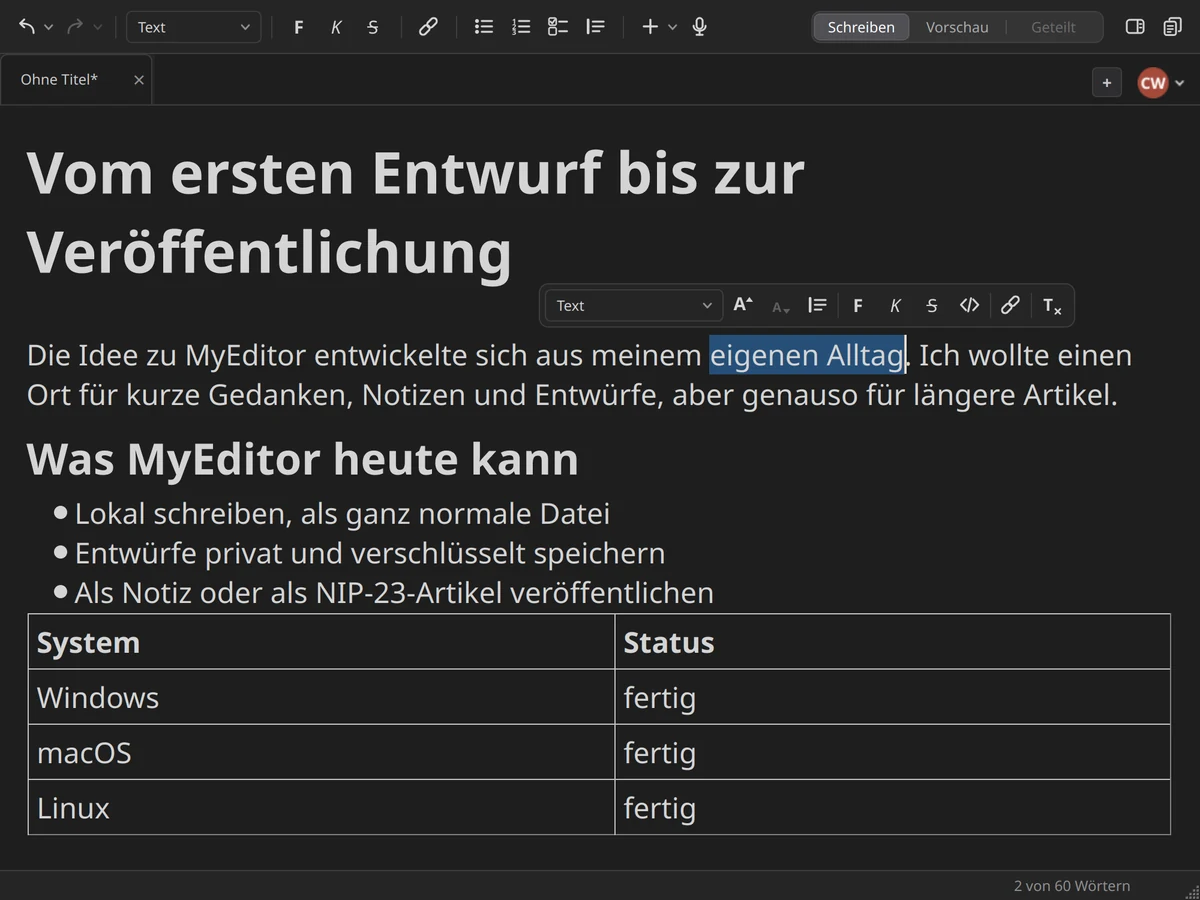
Task: Toggle bold (F) in the floating toolbar
Action: tap(857, 306)
